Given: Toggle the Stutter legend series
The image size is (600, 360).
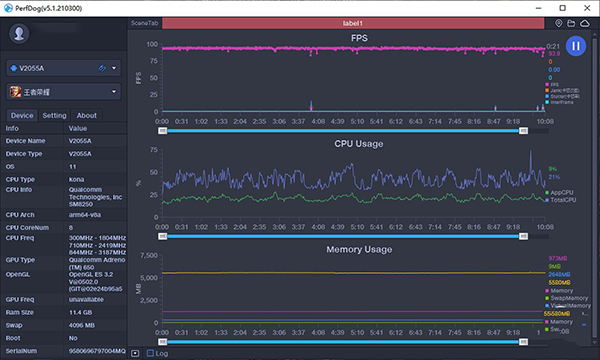Looking at the screenshot, I should point(562,96).
